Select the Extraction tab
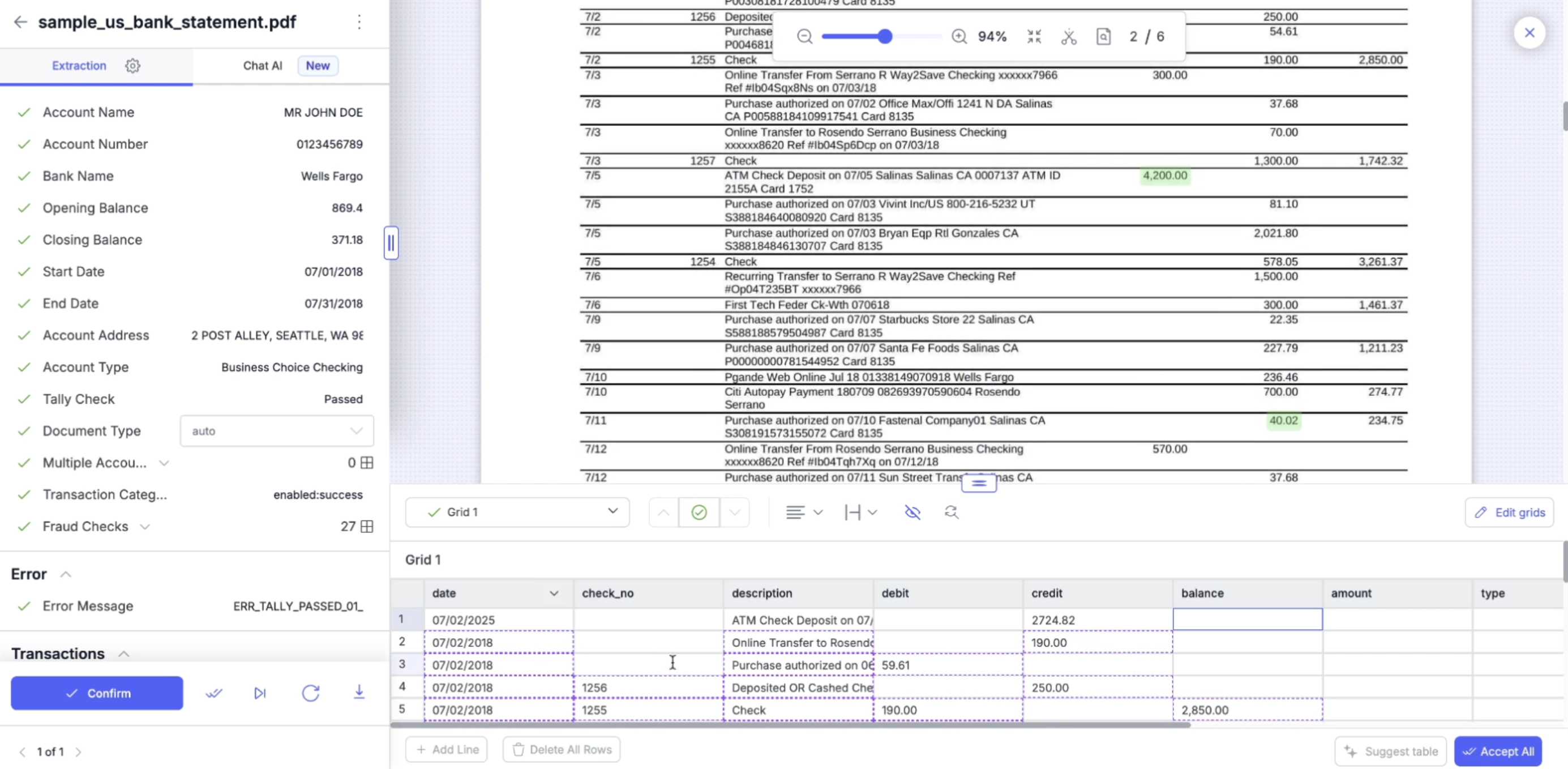The width and height of the screenshot is (1568, 769). coord(79,66)
